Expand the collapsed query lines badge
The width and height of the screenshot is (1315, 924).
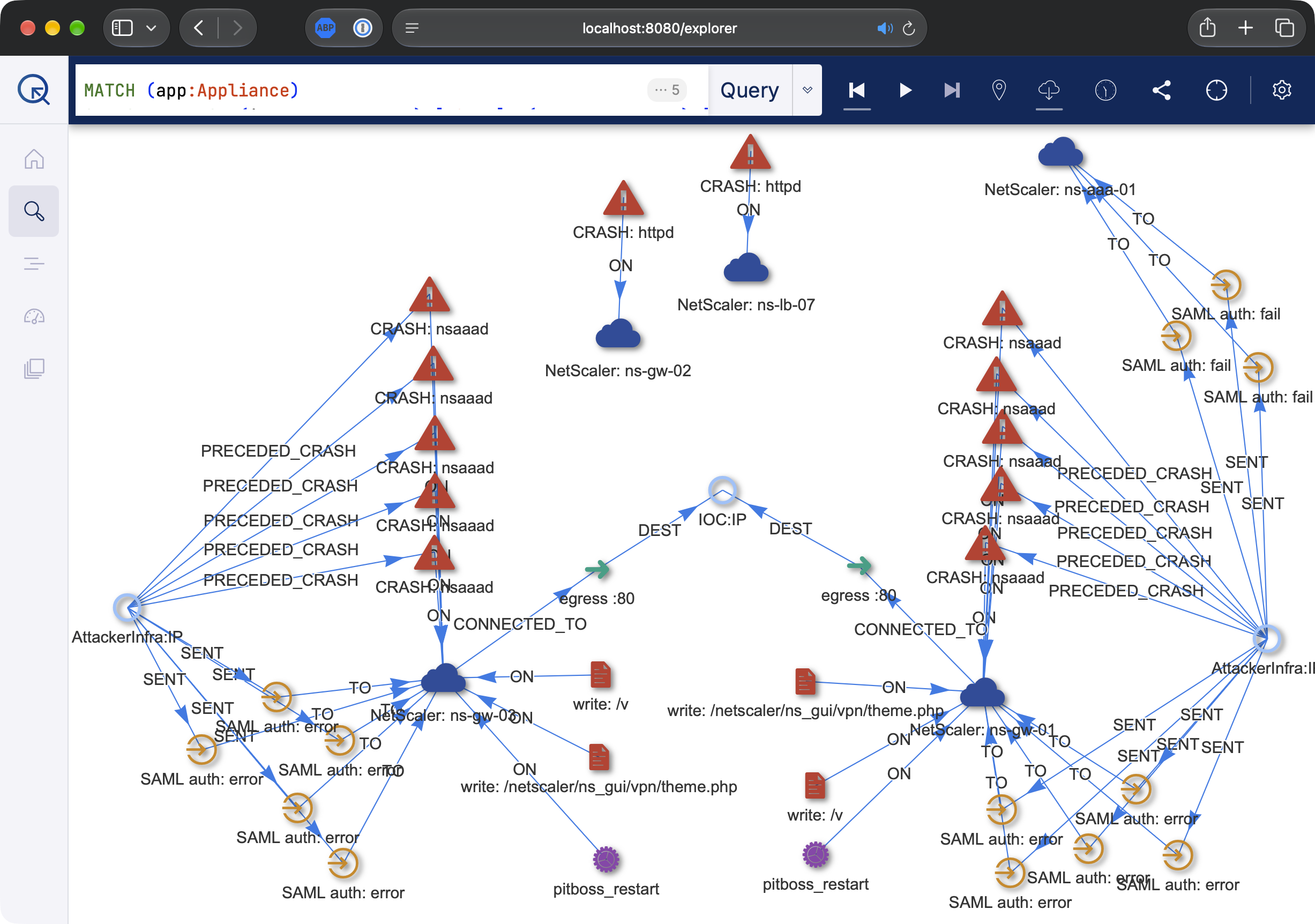pyautogui.click(x=667, y=90)
